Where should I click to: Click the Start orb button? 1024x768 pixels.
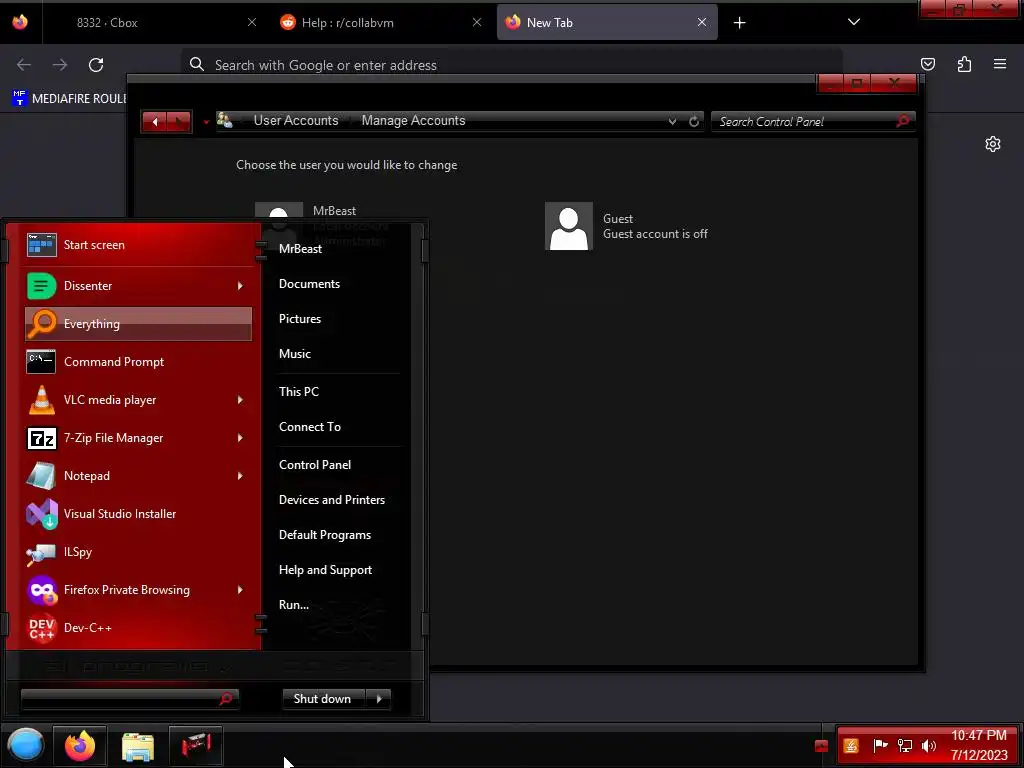click(25, 745)
